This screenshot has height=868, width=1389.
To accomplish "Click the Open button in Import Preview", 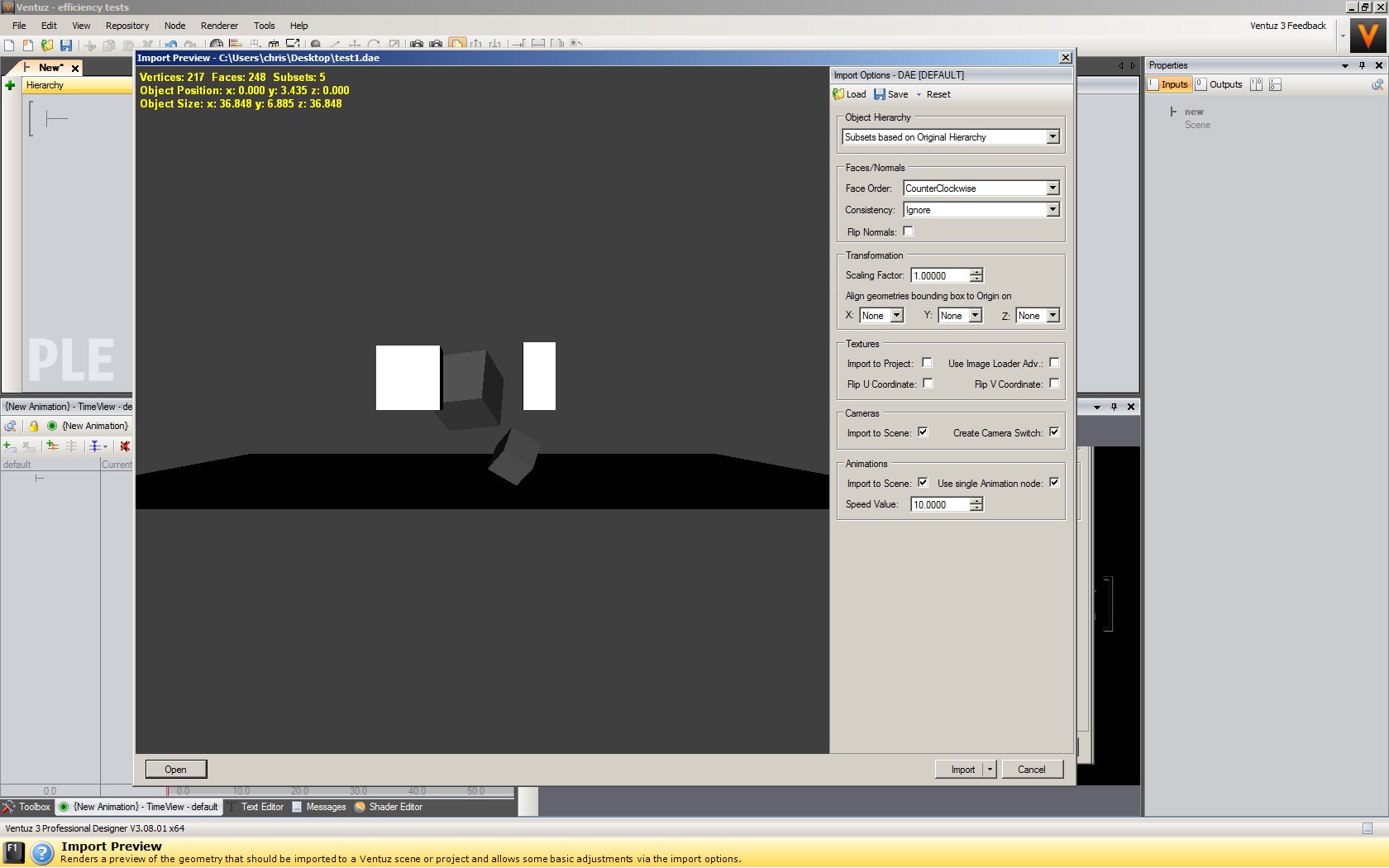I will coord(175,770).
